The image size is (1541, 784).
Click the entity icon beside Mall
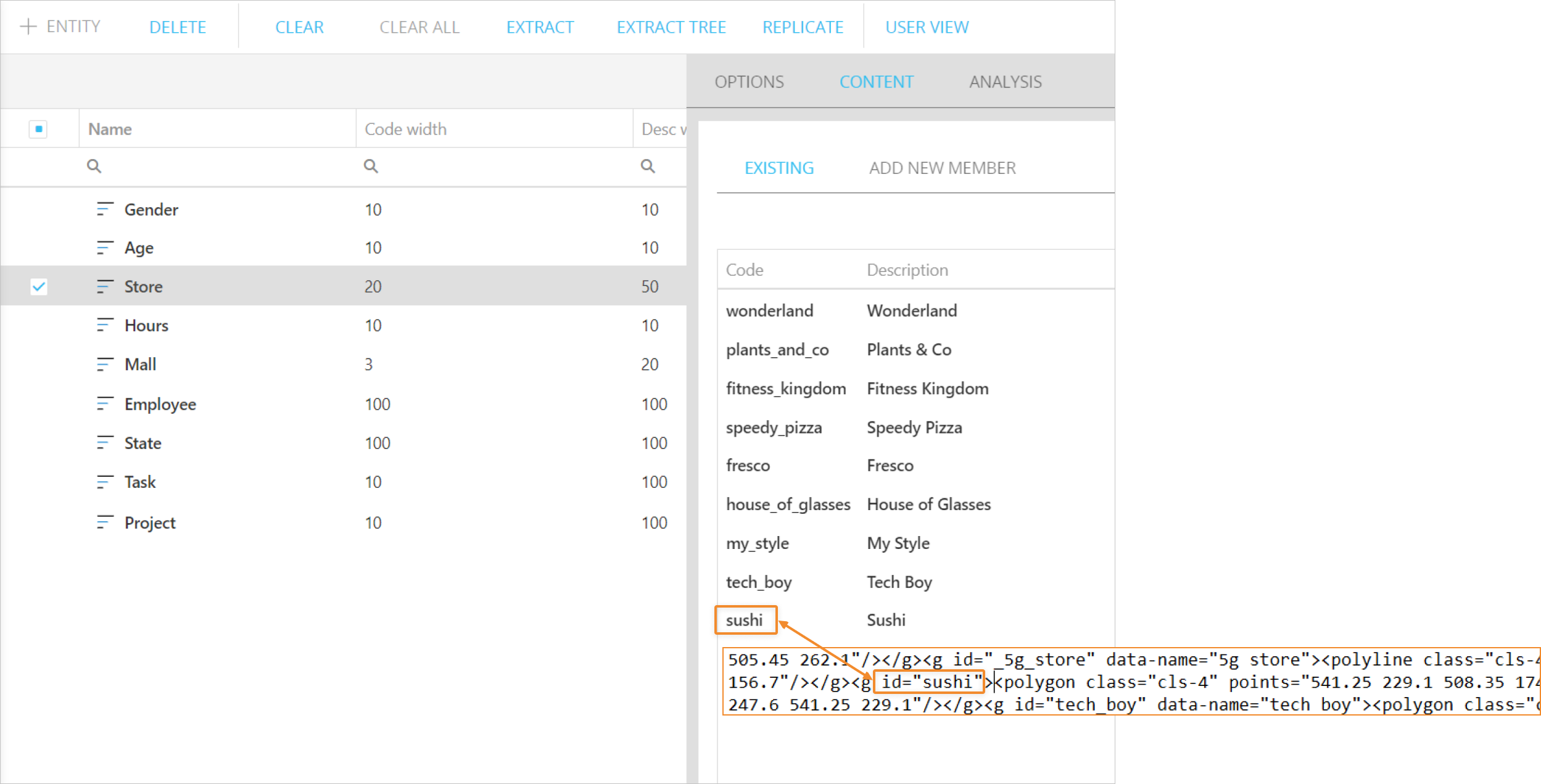click(x=105, y=364)
